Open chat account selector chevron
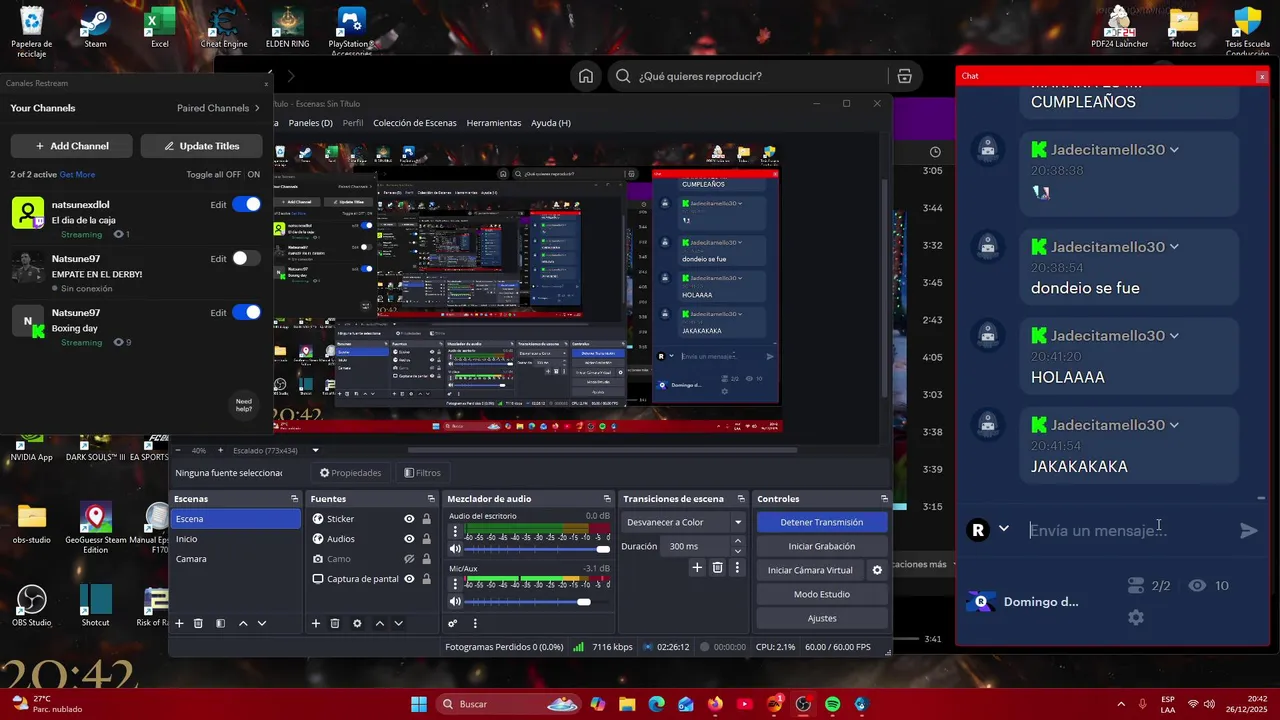This screenshot has height=720, width=1280. pyautogui.click(x=1004, y=529)
